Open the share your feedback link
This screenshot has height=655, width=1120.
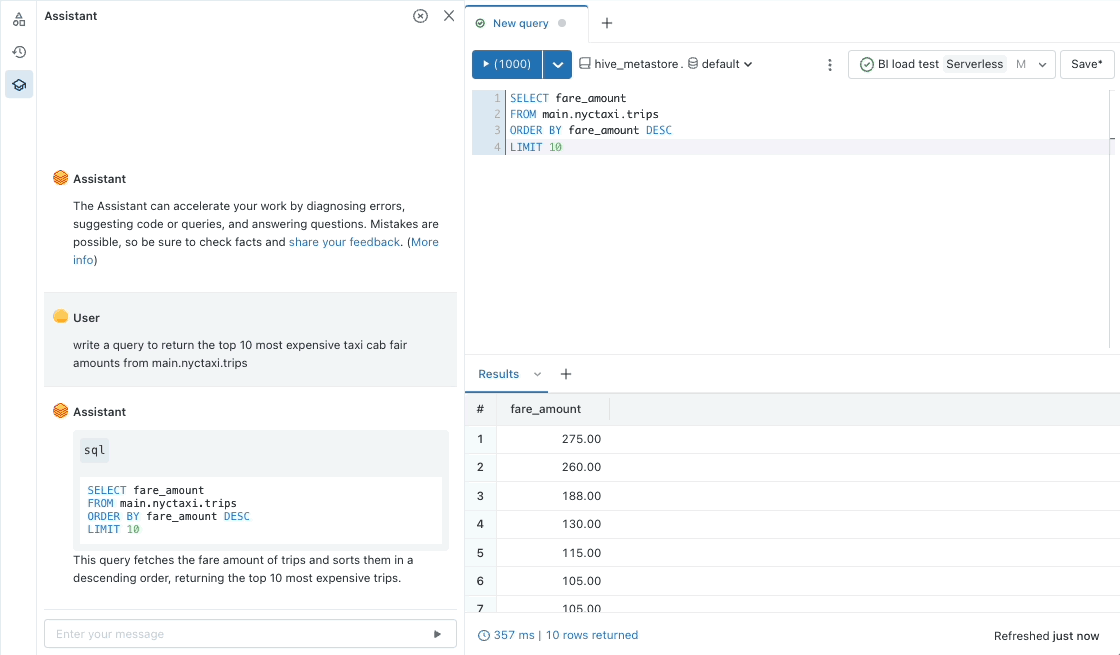[344, 242]
